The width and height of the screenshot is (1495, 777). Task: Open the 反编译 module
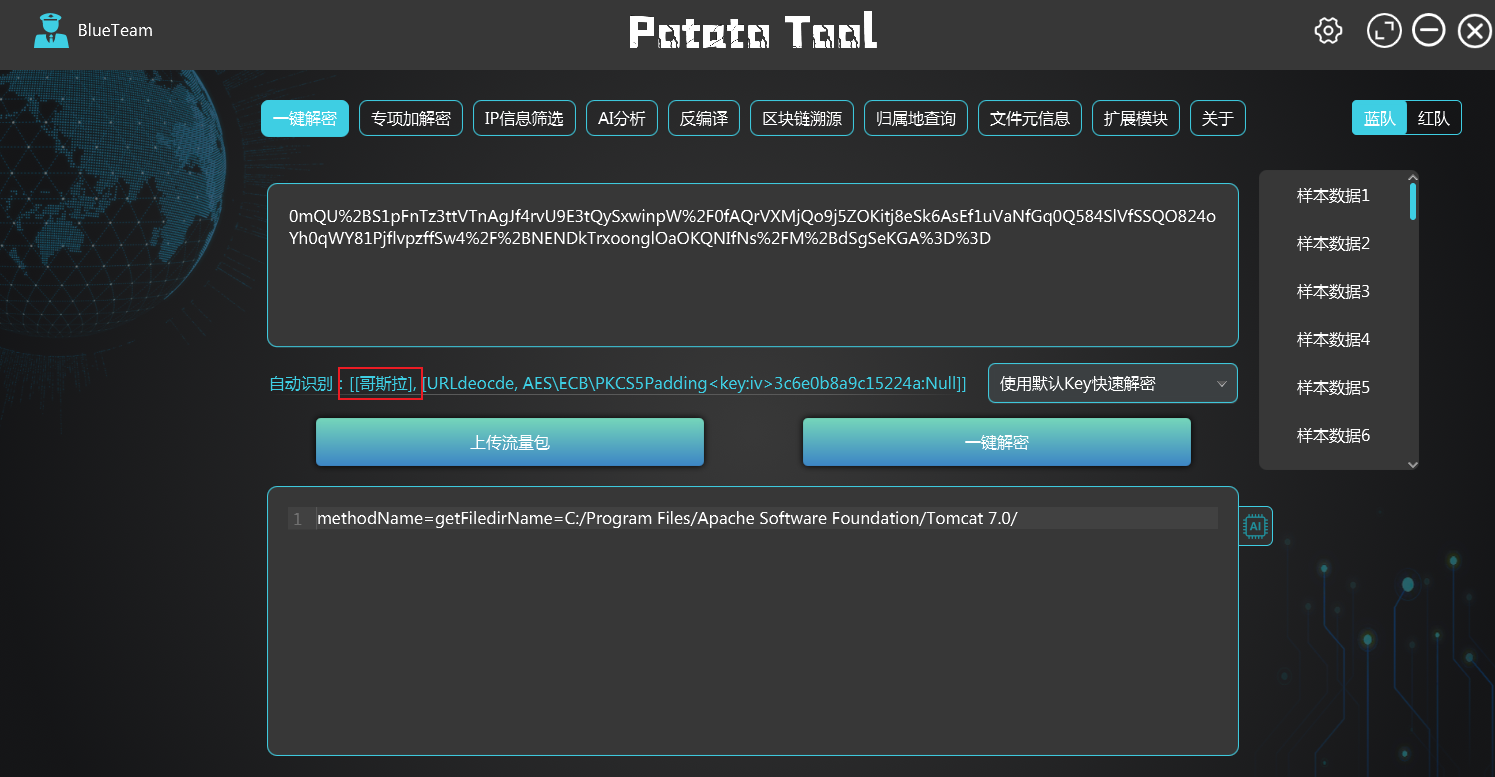tap(703, 117)
